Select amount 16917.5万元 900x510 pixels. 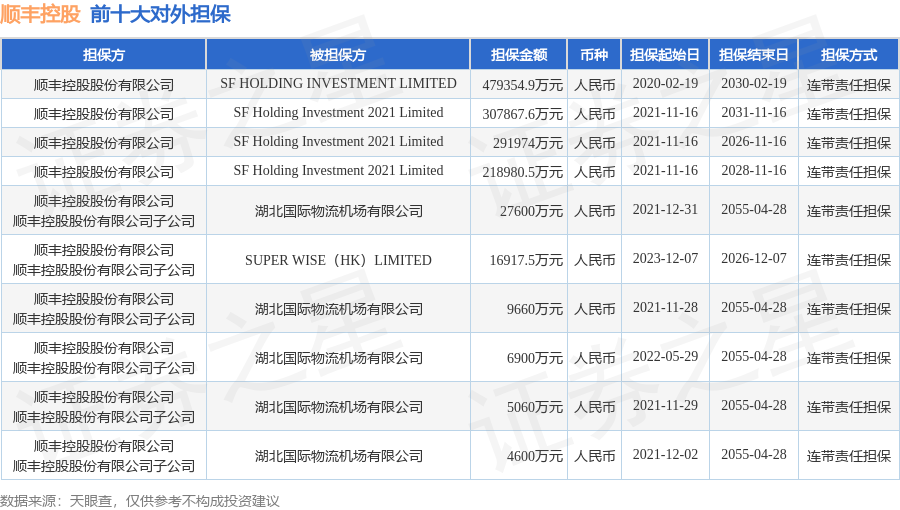(x=526, y=260)
